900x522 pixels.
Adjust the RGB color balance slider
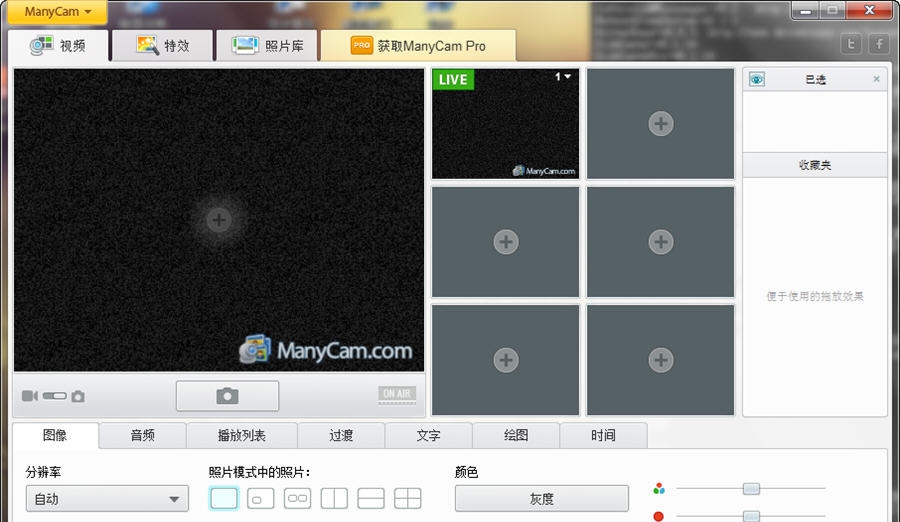coord(751,489)
